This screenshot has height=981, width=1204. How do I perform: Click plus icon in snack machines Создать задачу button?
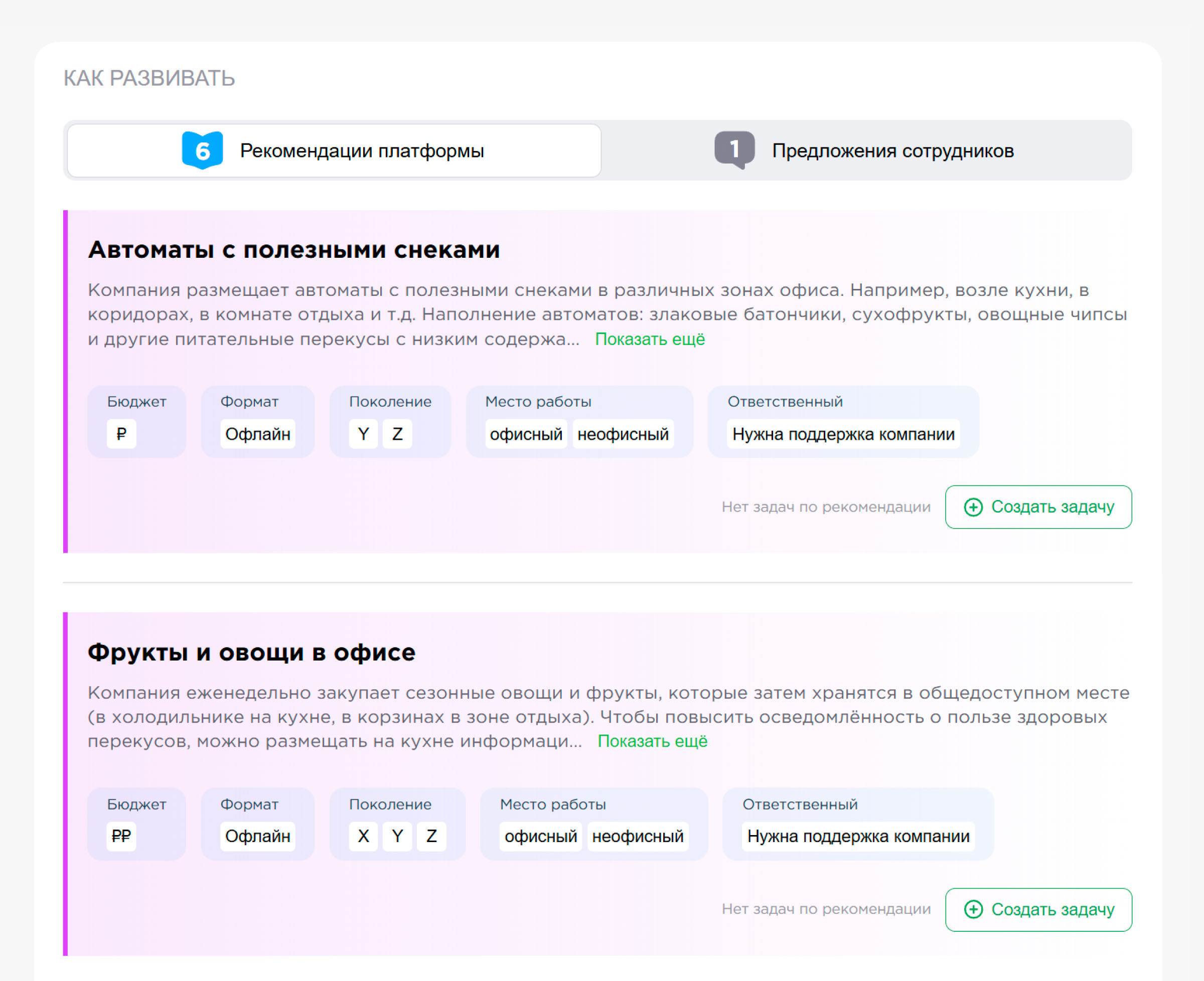tap(973, 507)
